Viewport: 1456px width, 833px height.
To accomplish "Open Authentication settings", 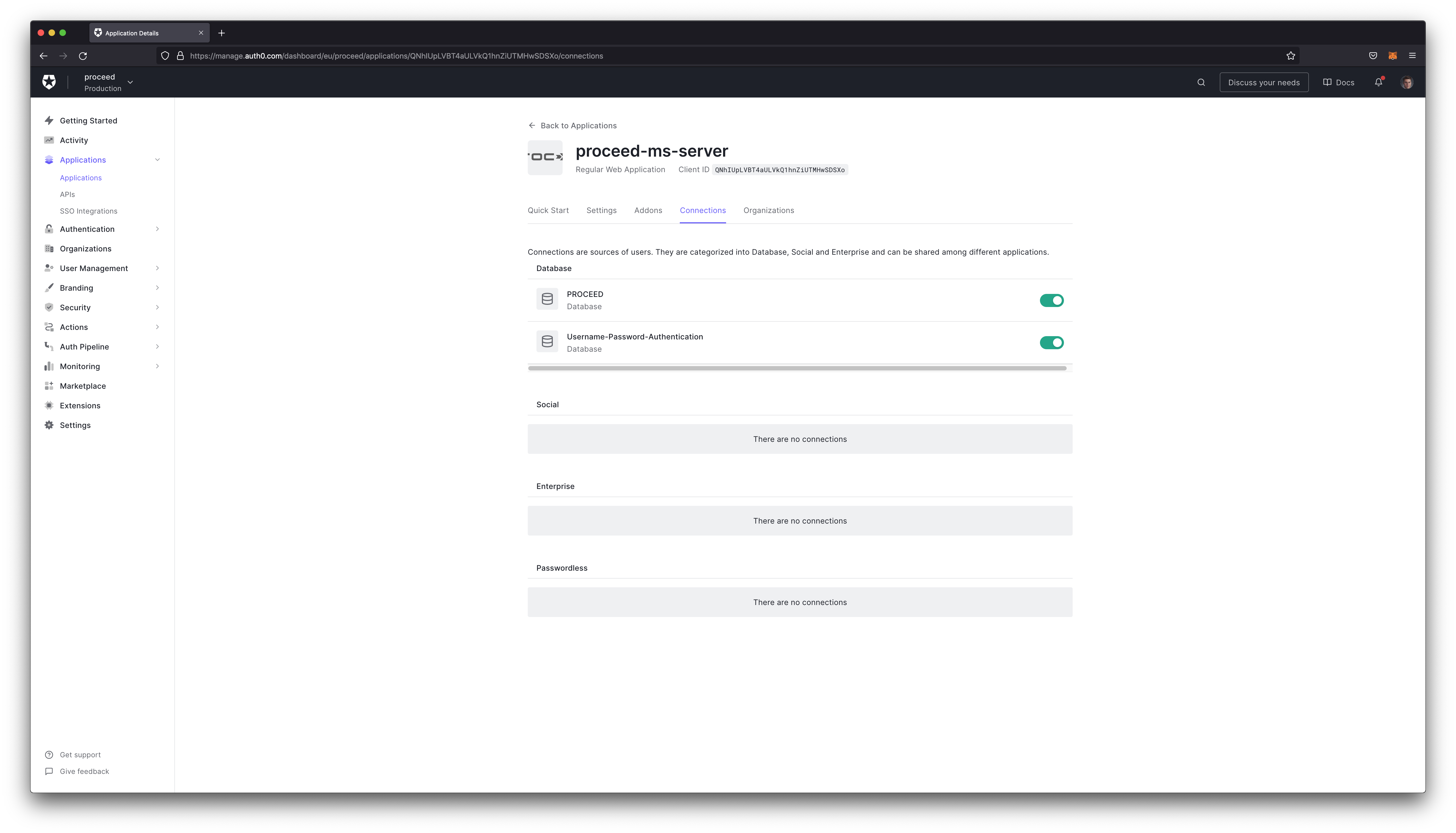I will click(87, 228).
